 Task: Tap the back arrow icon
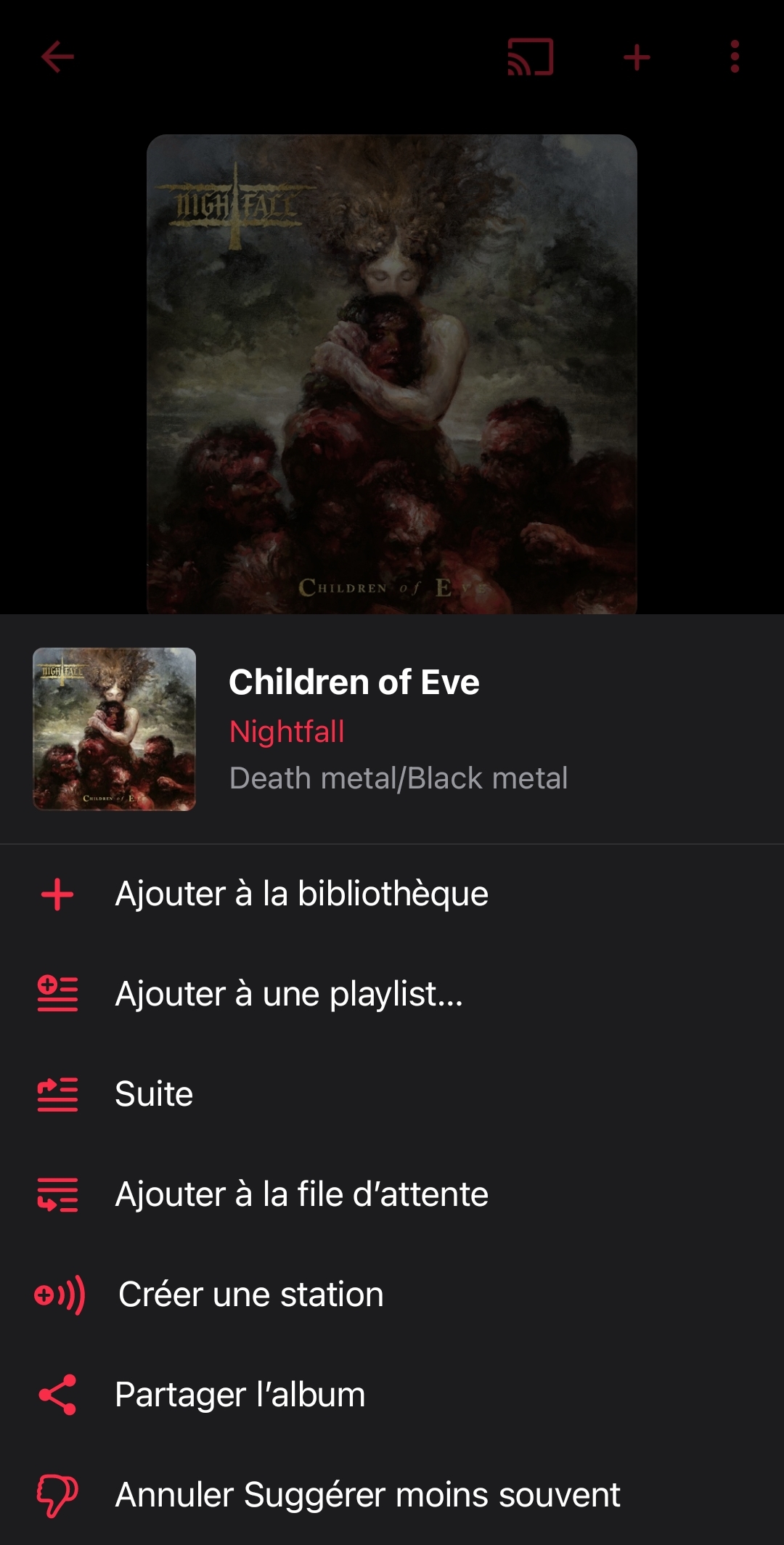tap(58, 57)
